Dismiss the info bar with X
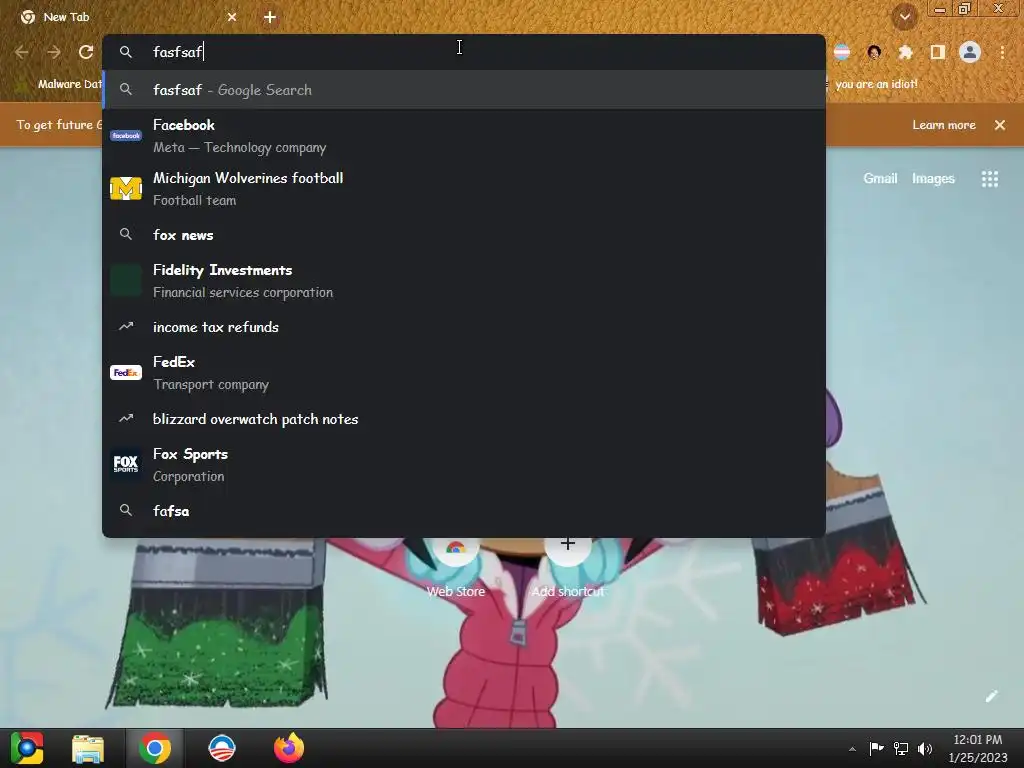The height and width of the screenshot is (768, 1024). pyautogui.click(x=1000, y=125)
